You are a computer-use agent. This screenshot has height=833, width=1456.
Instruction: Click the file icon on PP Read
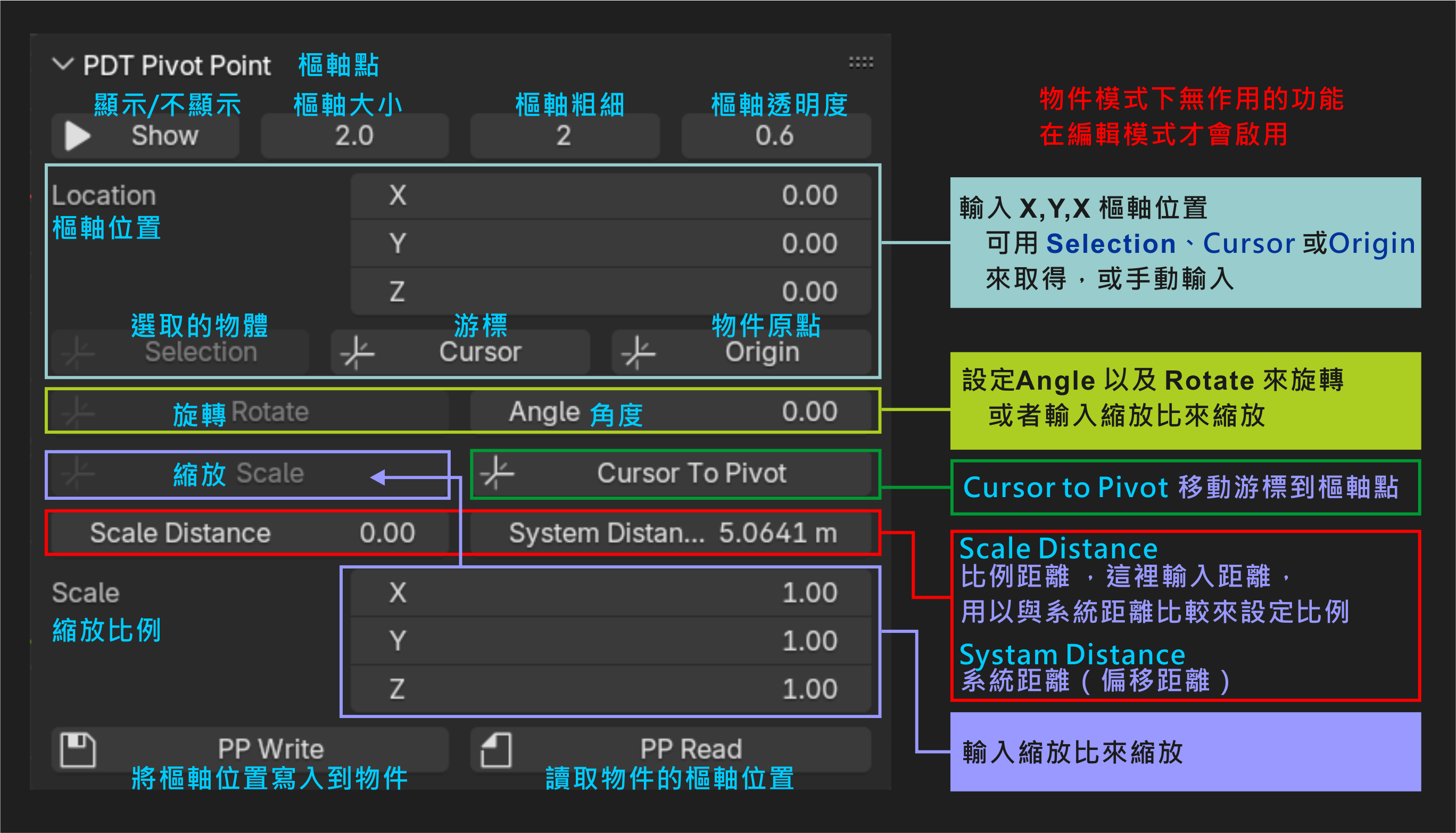496,748
